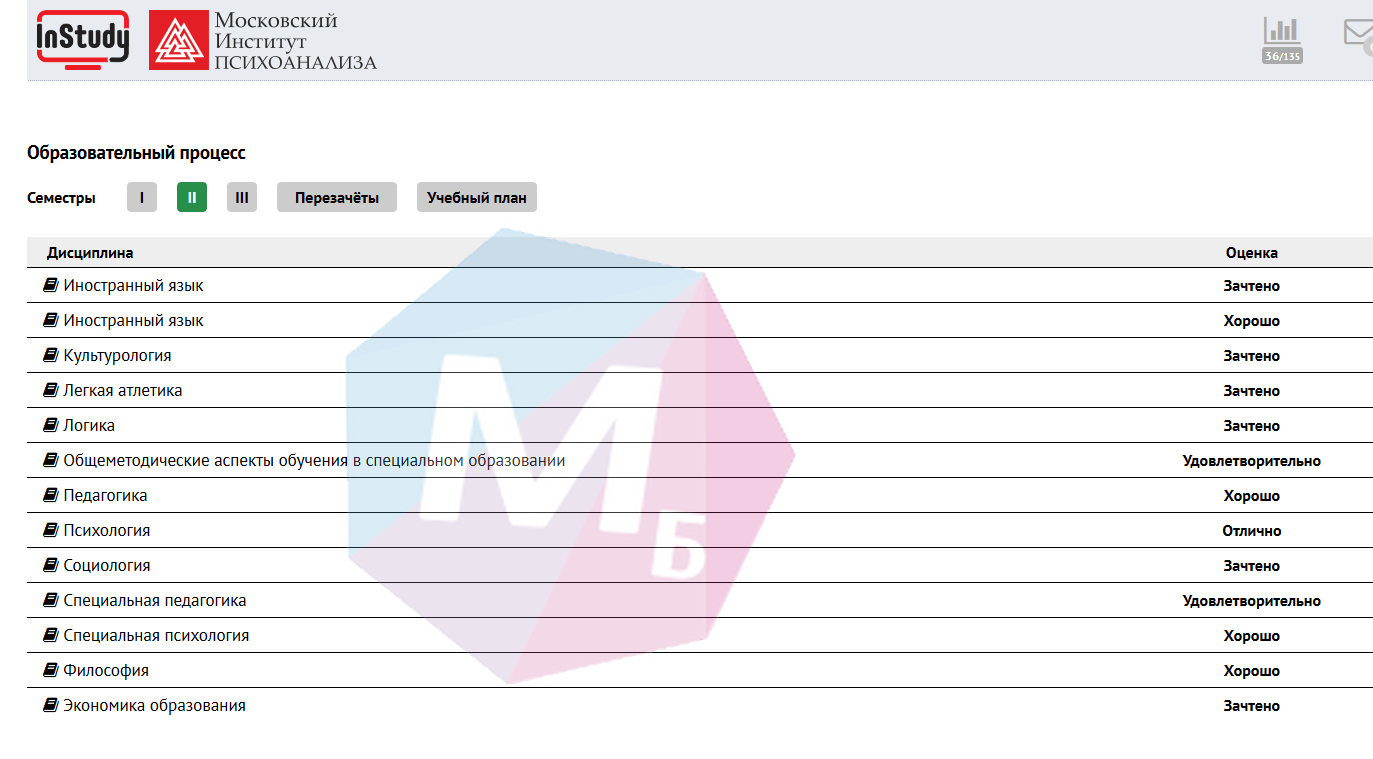This screenshot has width=1373, height=759.
Task: Click the book icon next to Психология
Action: point(51,530)
